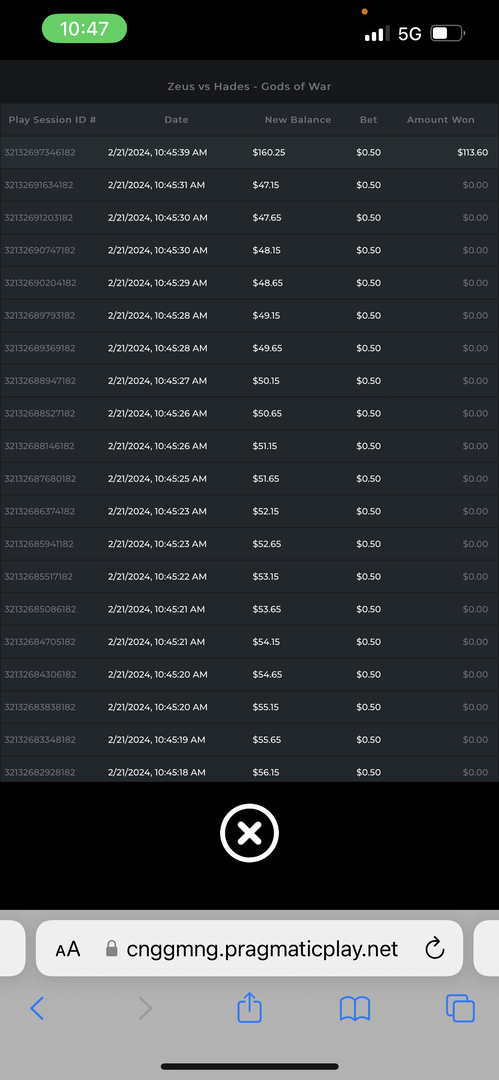This screenshot has width=499, height=1080.
Task: Select the row with new balance $50.15
Action: 250,381
